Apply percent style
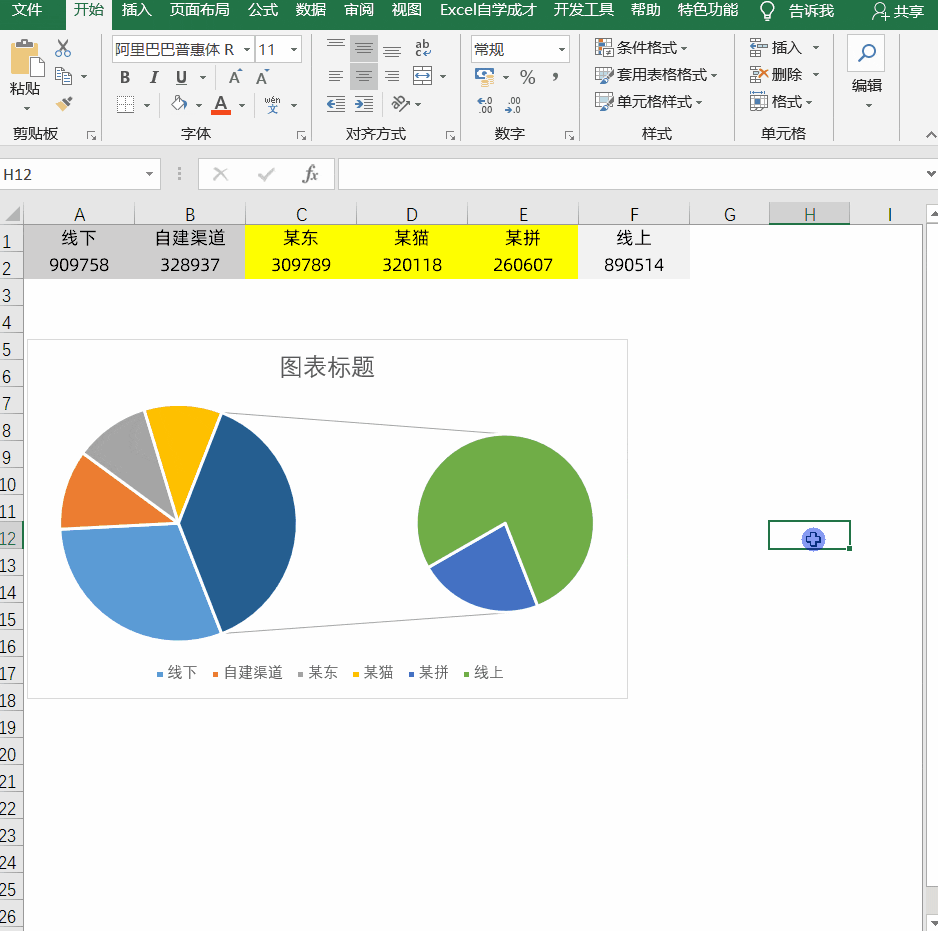 pos(527,77)
